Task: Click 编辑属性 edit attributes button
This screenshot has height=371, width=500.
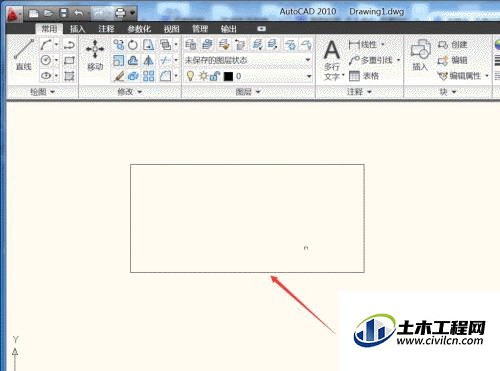Action: 460,76
